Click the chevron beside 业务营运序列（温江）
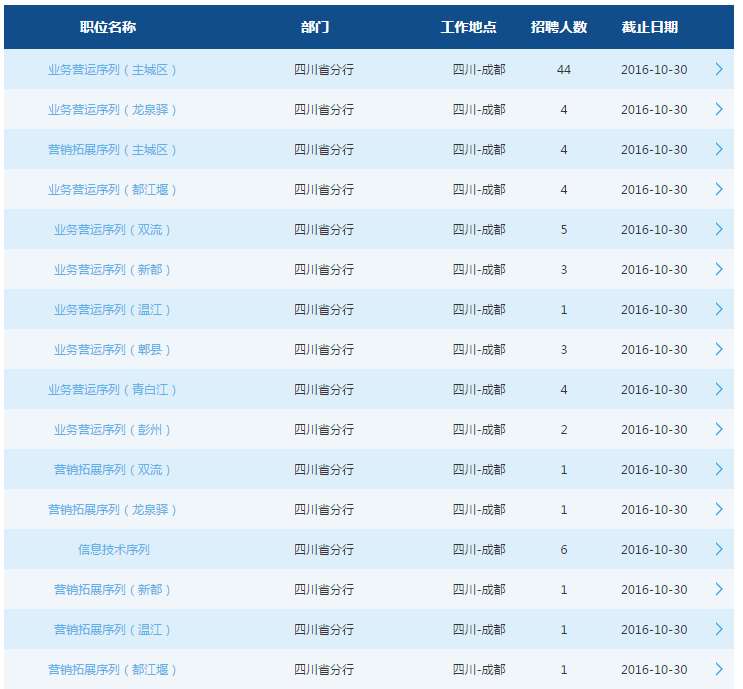The image size is (743, 689). point(718,309)
